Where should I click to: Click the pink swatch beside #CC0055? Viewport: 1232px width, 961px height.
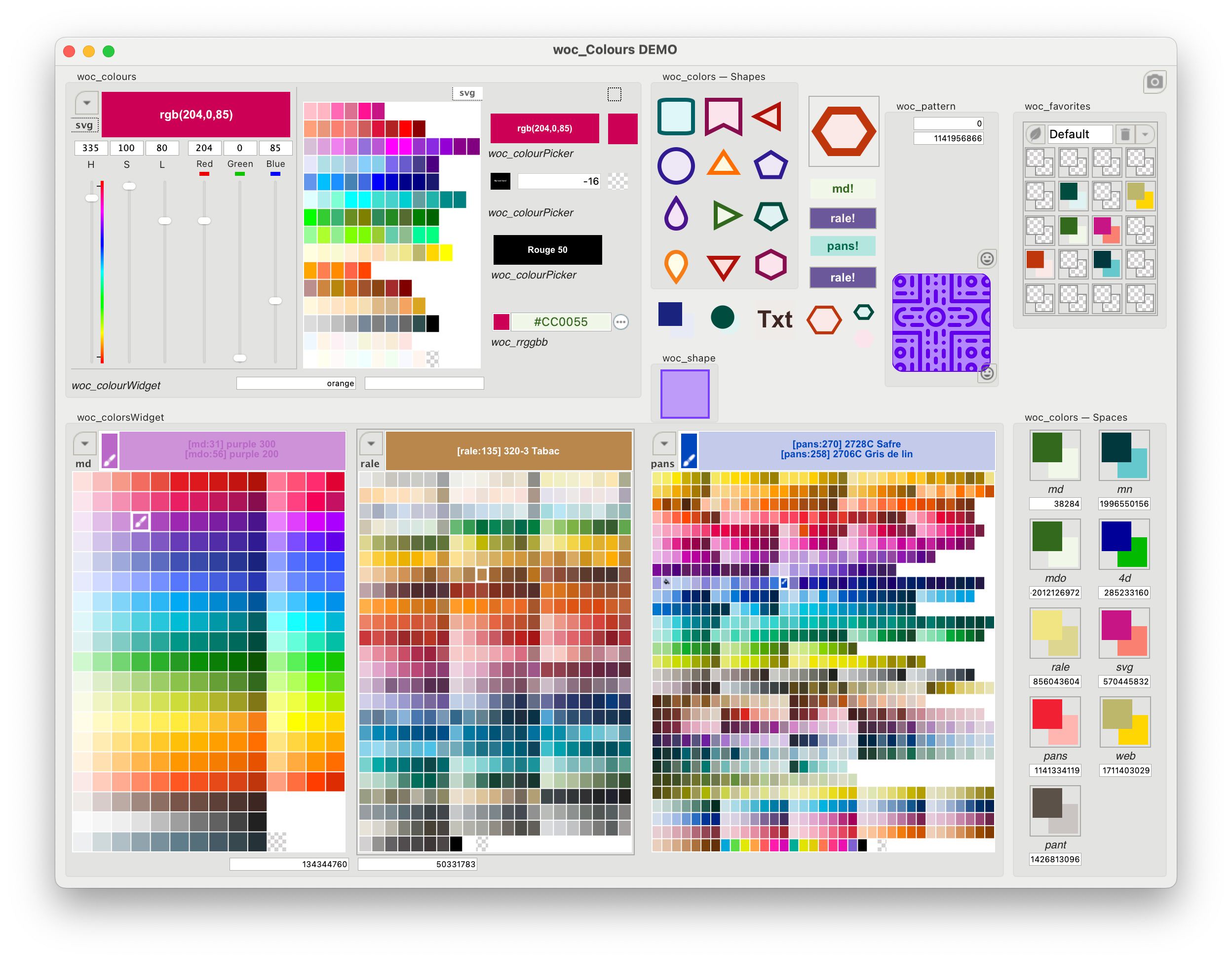point(501,321)
